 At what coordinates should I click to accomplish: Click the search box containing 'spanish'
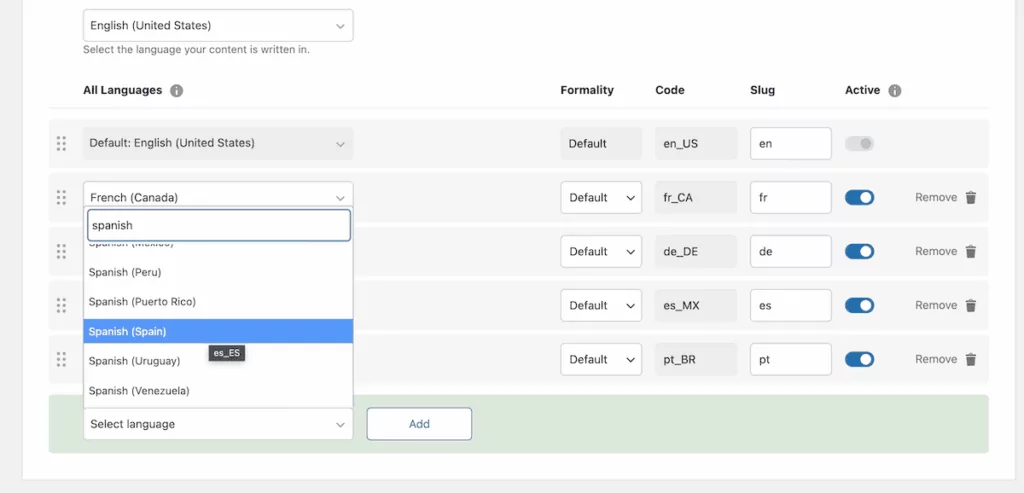pyautogui.click(x=219, y=225)
